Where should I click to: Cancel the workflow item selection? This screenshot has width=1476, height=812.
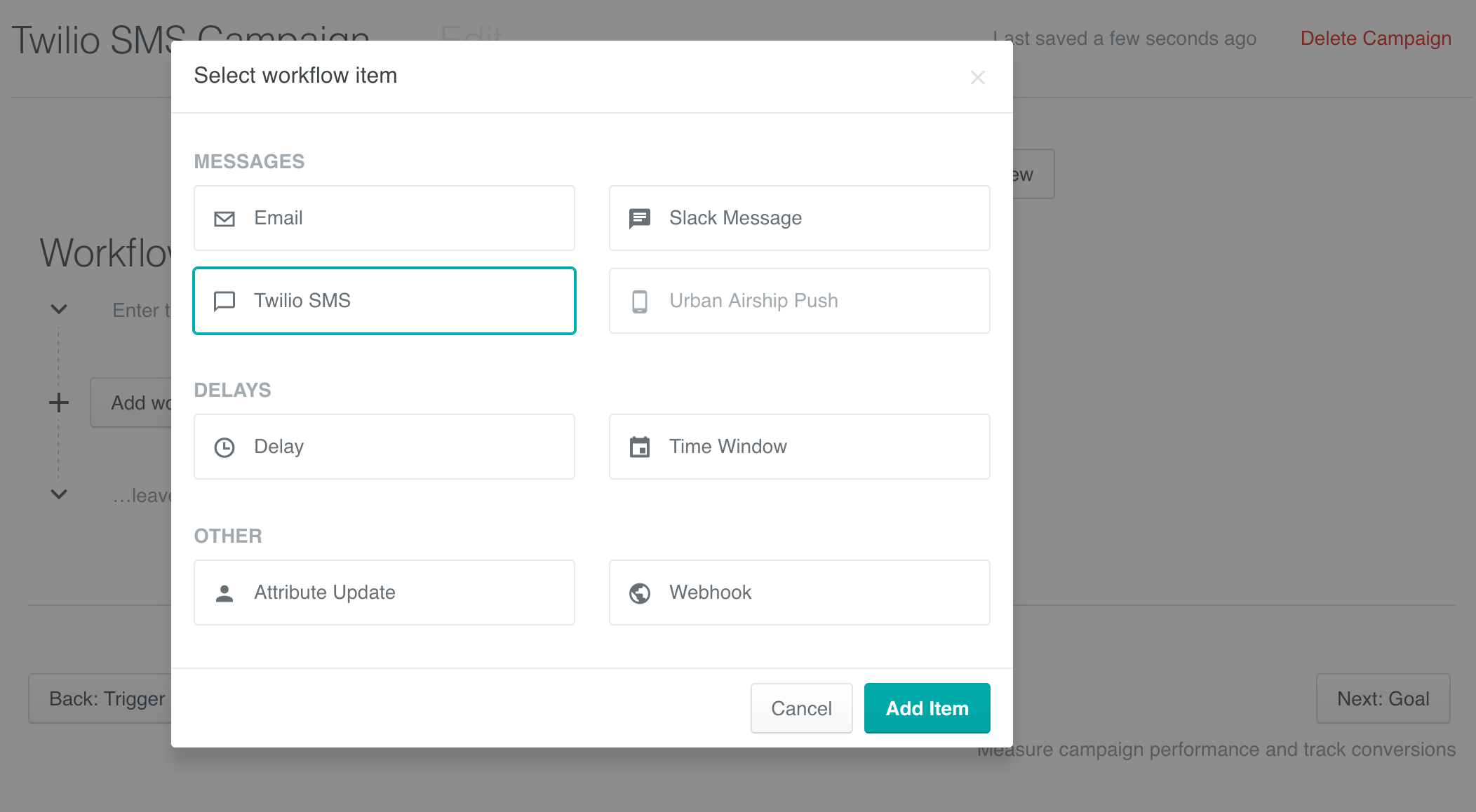tap(801, 708)
